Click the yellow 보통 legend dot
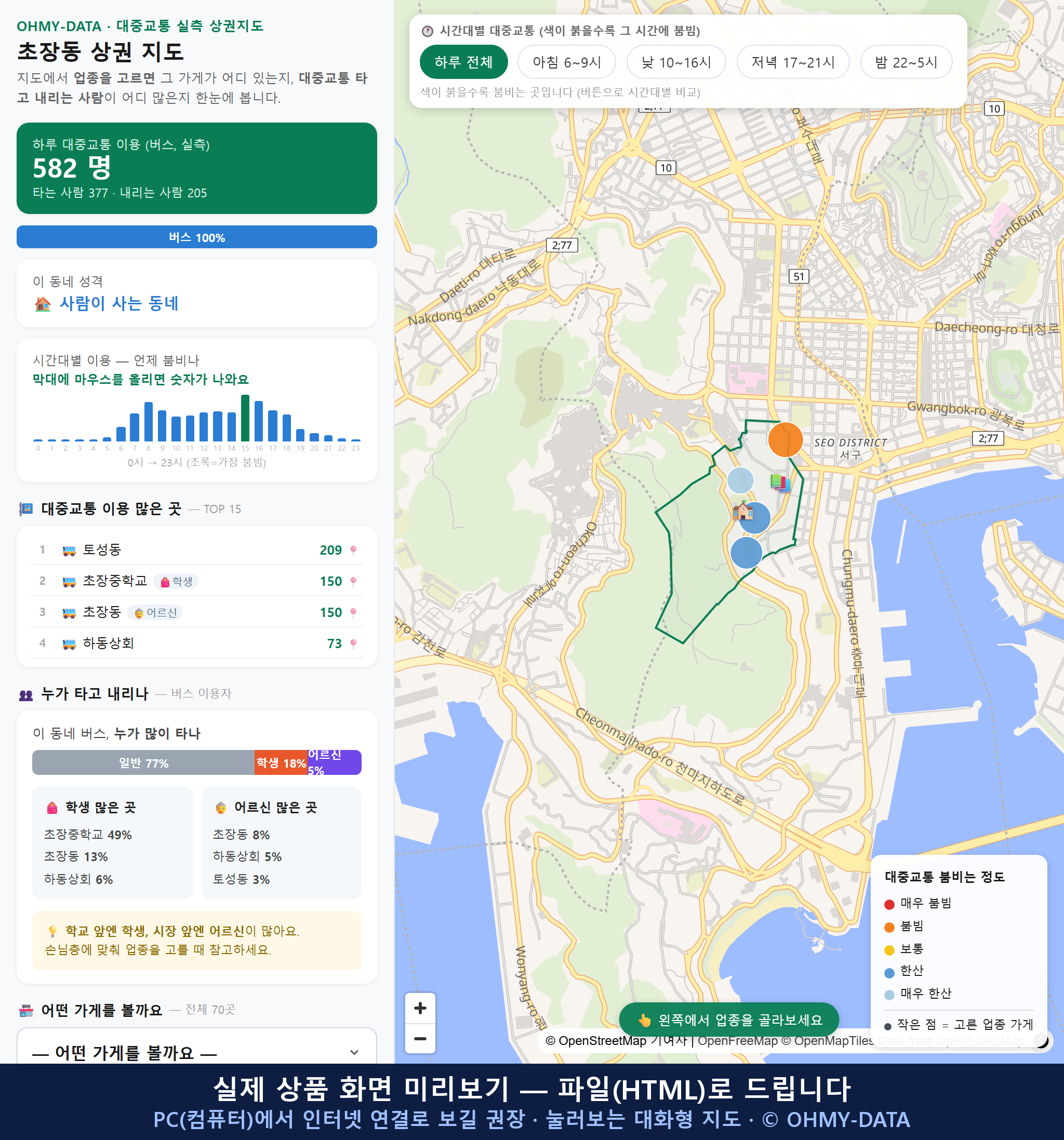This screenshot has width=1064, height=1140. pos(889,950)
